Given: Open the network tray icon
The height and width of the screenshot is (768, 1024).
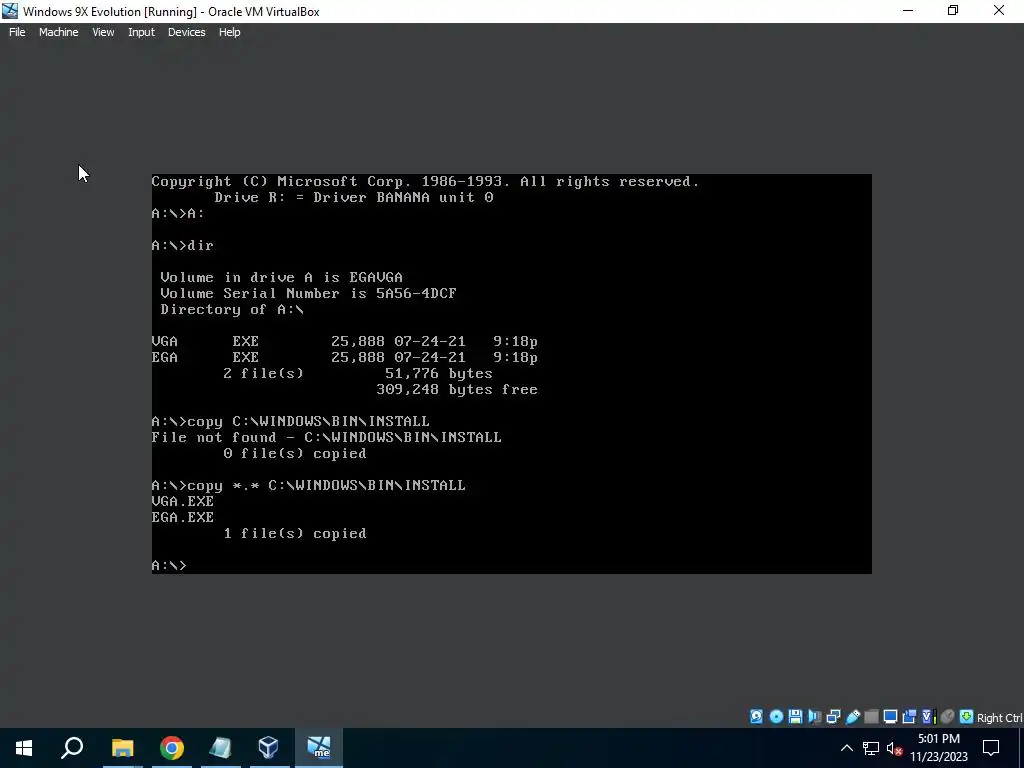Looking at the screenshot, I should (871, 748).
